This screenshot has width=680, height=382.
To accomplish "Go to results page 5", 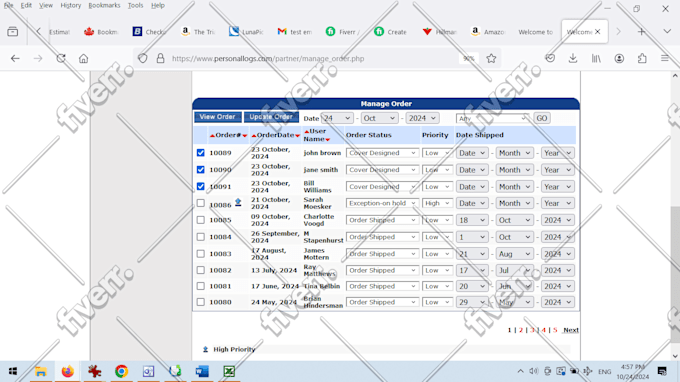I will (x=555, y=330).
